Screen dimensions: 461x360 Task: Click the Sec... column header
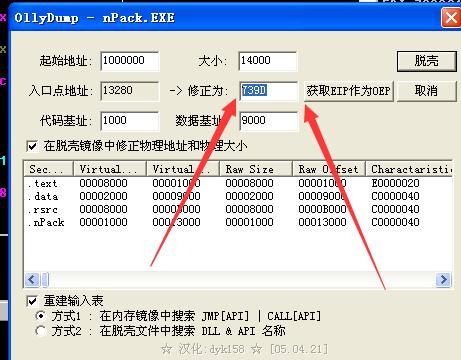pos(49,169)
